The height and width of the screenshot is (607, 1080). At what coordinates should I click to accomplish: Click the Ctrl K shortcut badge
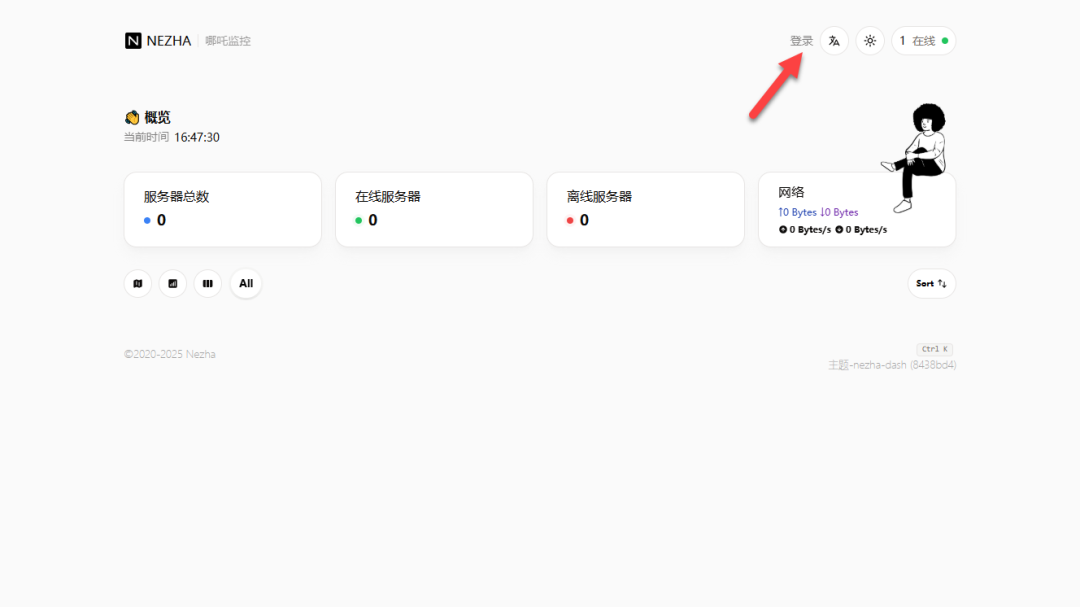click(x=935, y=349)
